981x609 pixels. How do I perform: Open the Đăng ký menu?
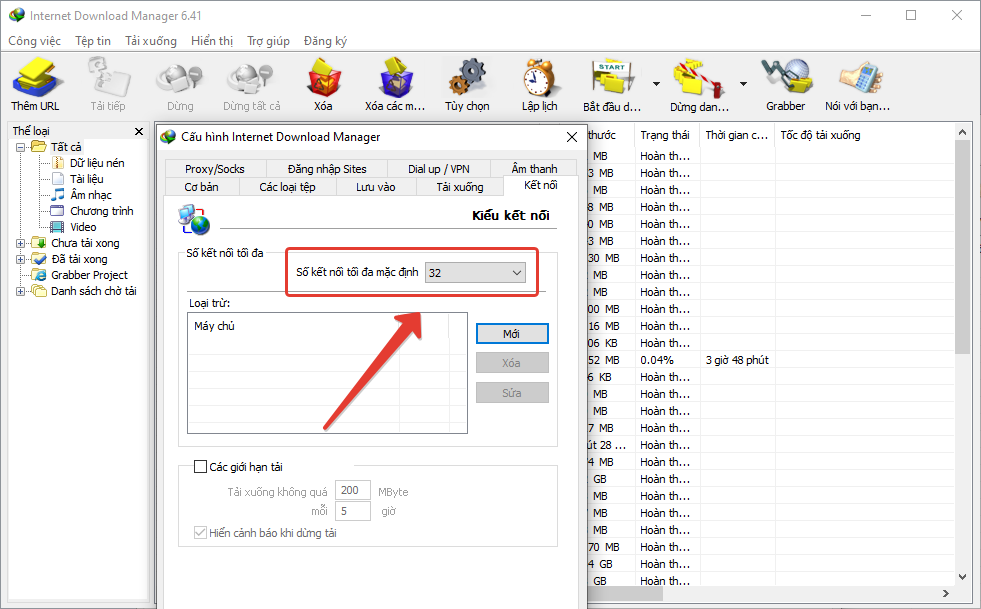pos(325,41)
